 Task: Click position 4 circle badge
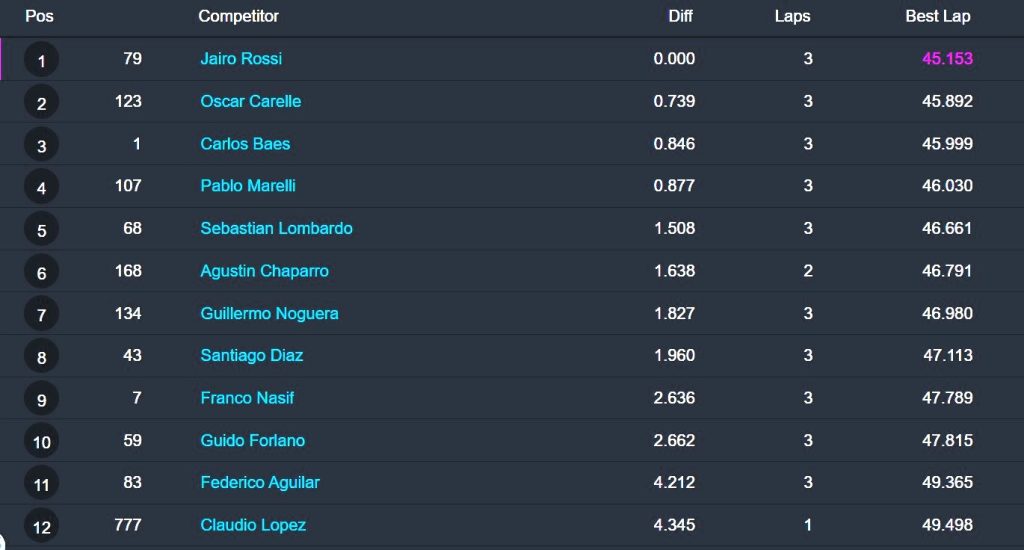[41, 187]
